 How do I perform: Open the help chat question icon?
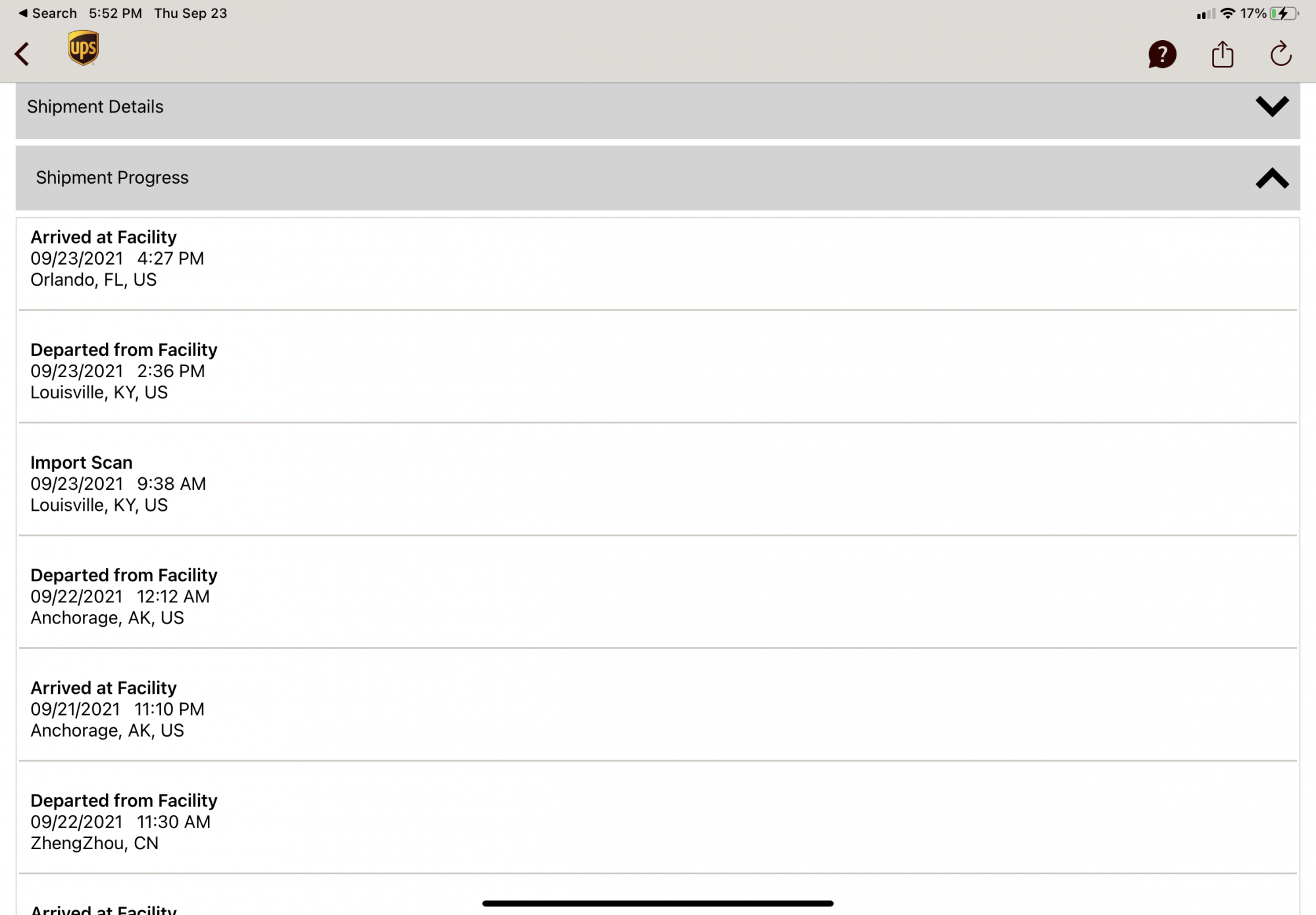1162,55
